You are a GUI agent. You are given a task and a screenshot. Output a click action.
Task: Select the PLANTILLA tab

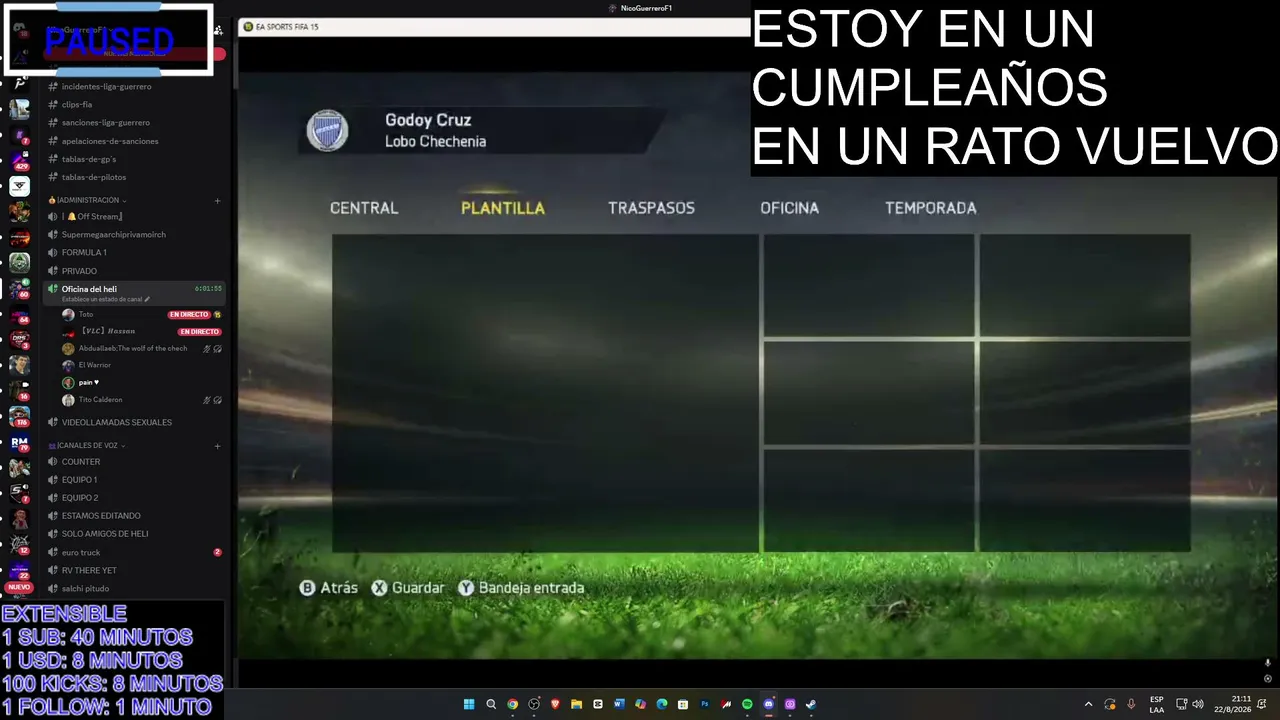503,208
